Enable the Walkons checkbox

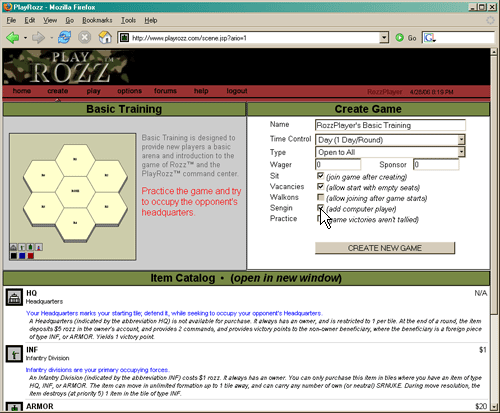click(x=320, y=197)
